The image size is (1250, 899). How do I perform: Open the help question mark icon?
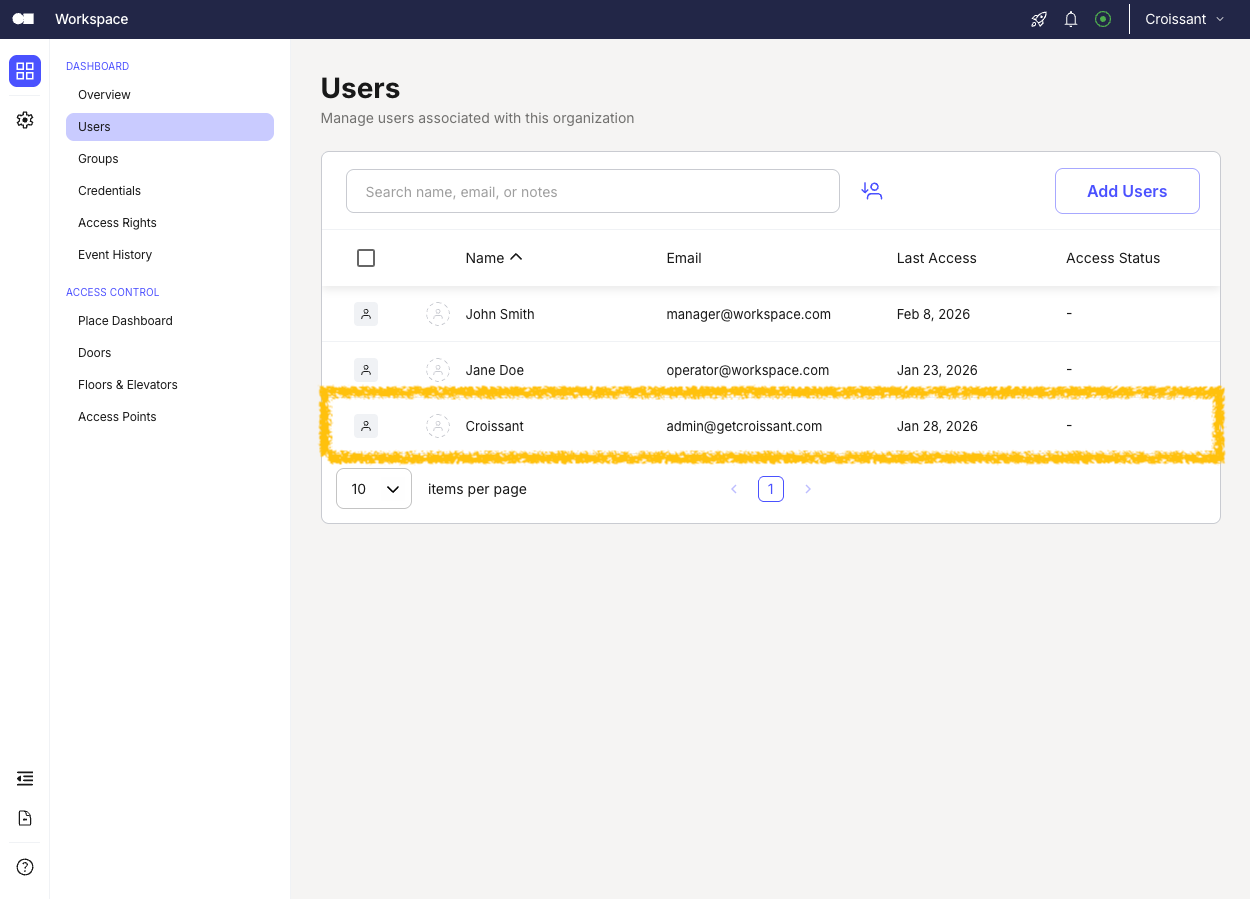coord(24,866)
